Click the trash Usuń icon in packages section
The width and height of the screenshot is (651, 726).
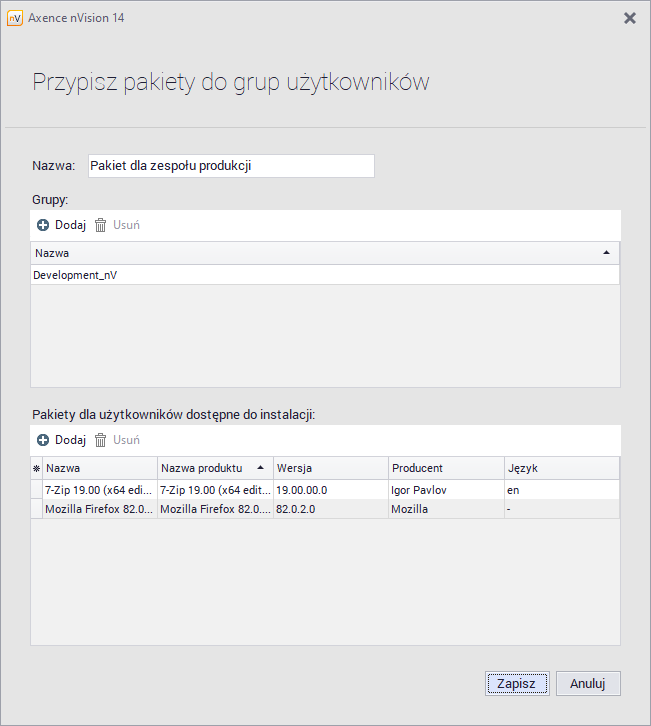tap(100, 440)
